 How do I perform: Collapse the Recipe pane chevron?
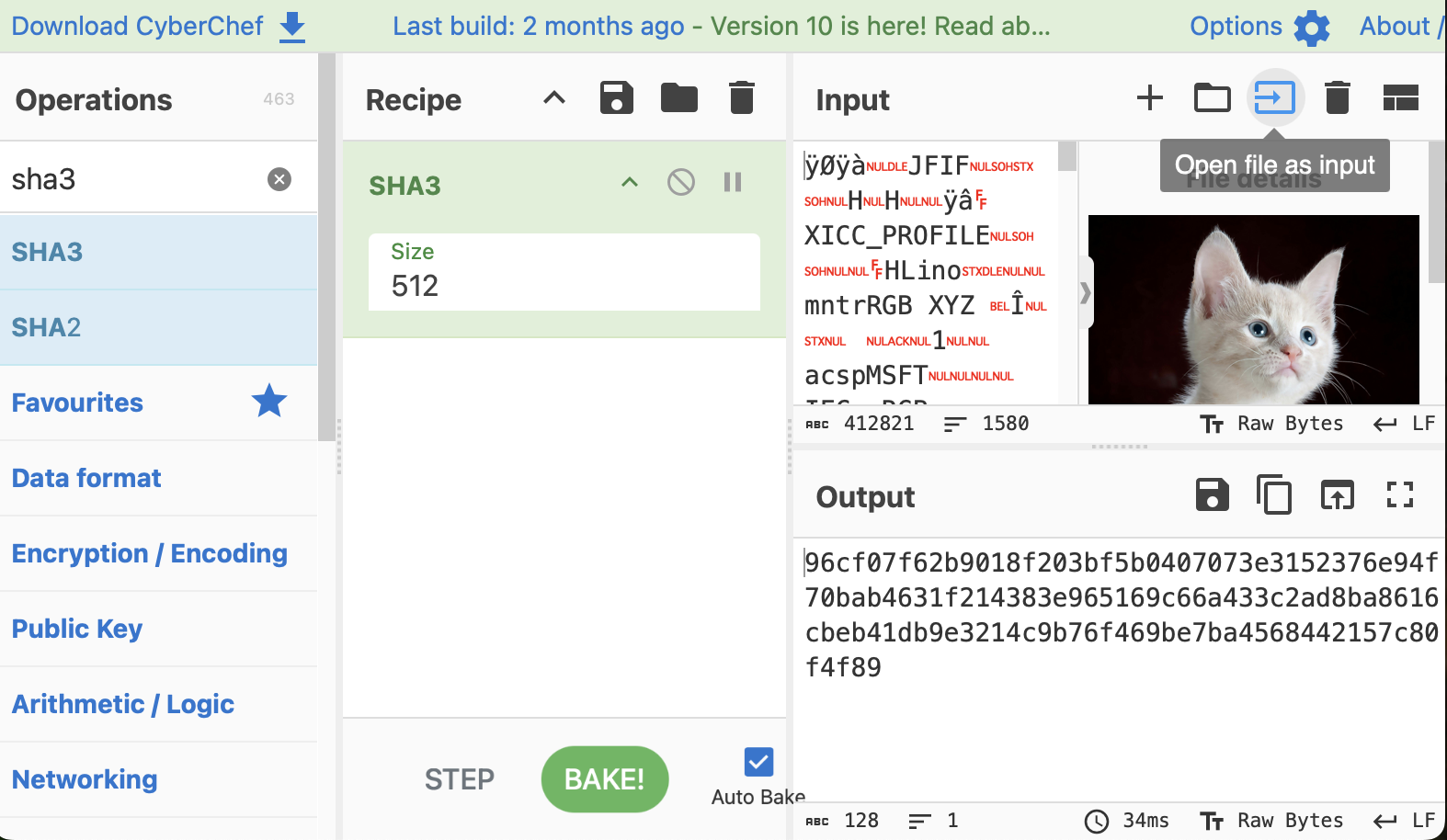[x=554, y=97]
